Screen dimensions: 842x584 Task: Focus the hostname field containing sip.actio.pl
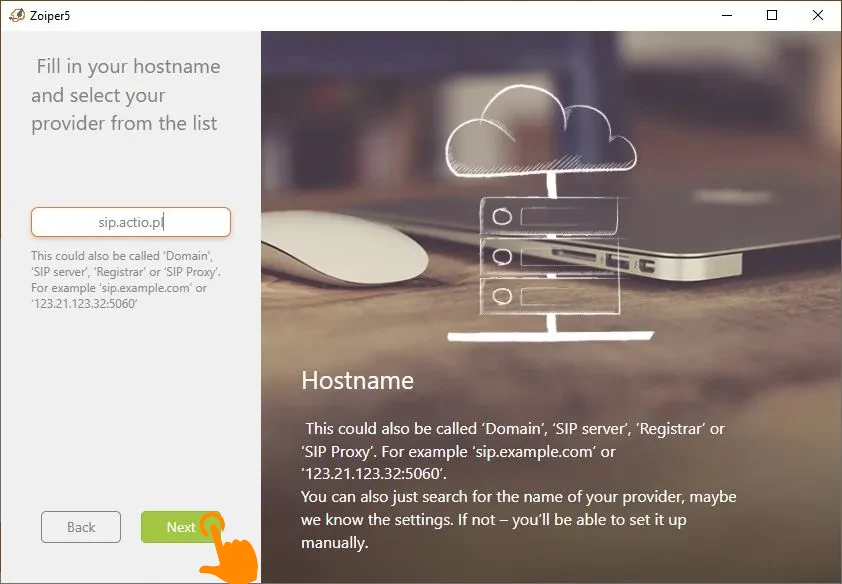[x=131, y=222]
